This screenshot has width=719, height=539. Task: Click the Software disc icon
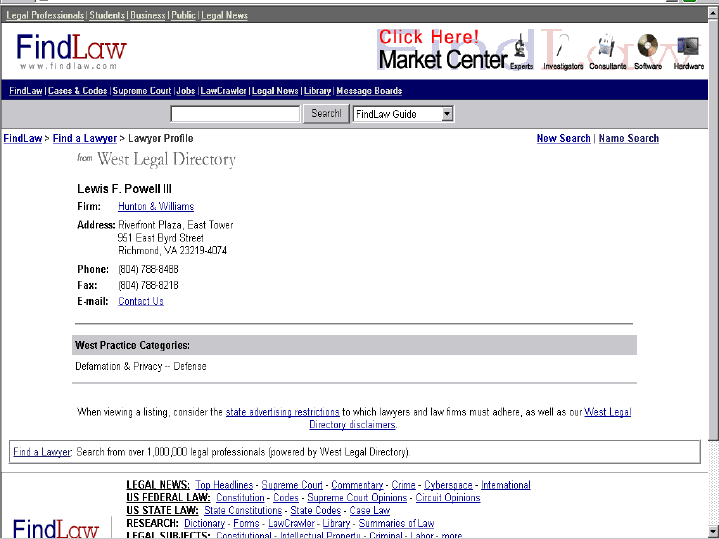click(x=647, y=51)
